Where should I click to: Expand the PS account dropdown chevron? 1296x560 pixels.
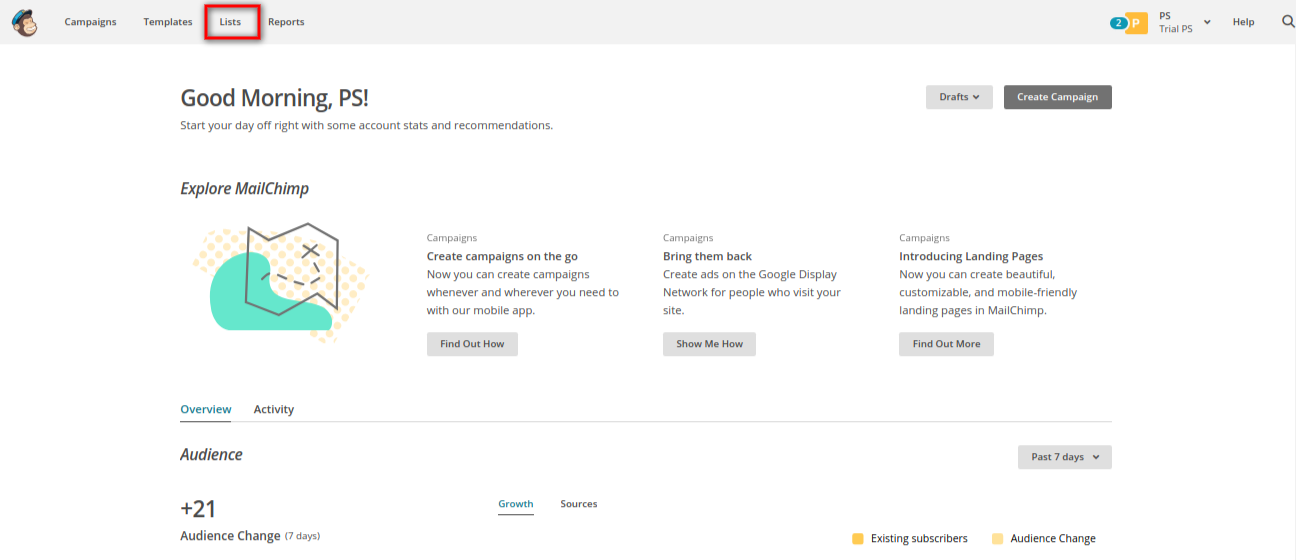[x=1207, y=22]
